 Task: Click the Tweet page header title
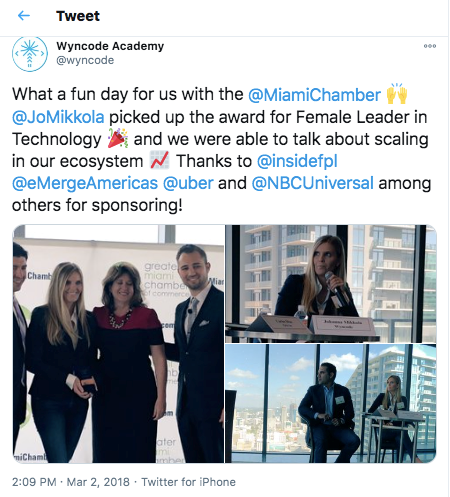click(x=78, y=16)
